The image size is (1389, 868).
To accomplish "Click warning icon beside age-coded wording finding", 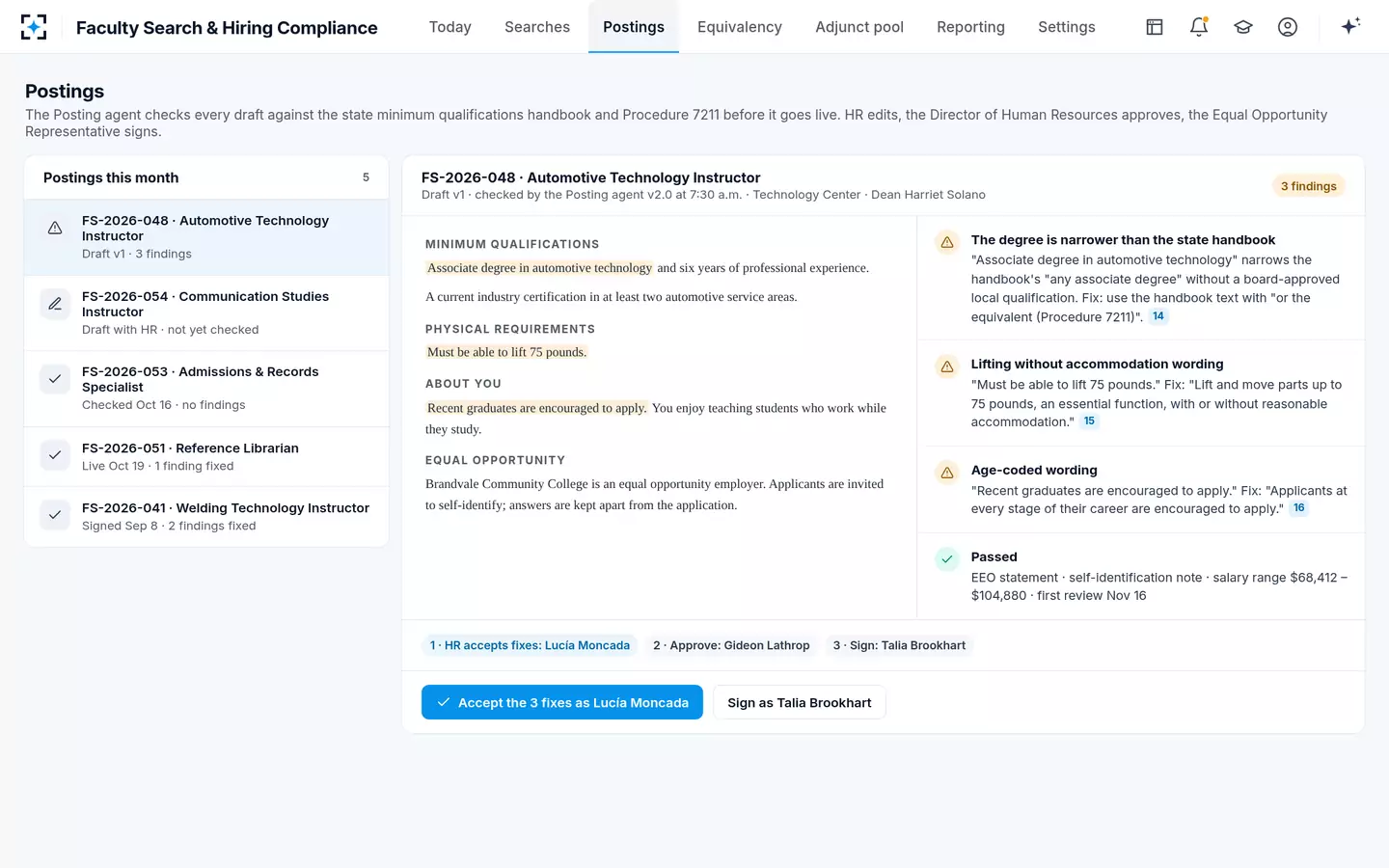I will click(x=947, y=473).
